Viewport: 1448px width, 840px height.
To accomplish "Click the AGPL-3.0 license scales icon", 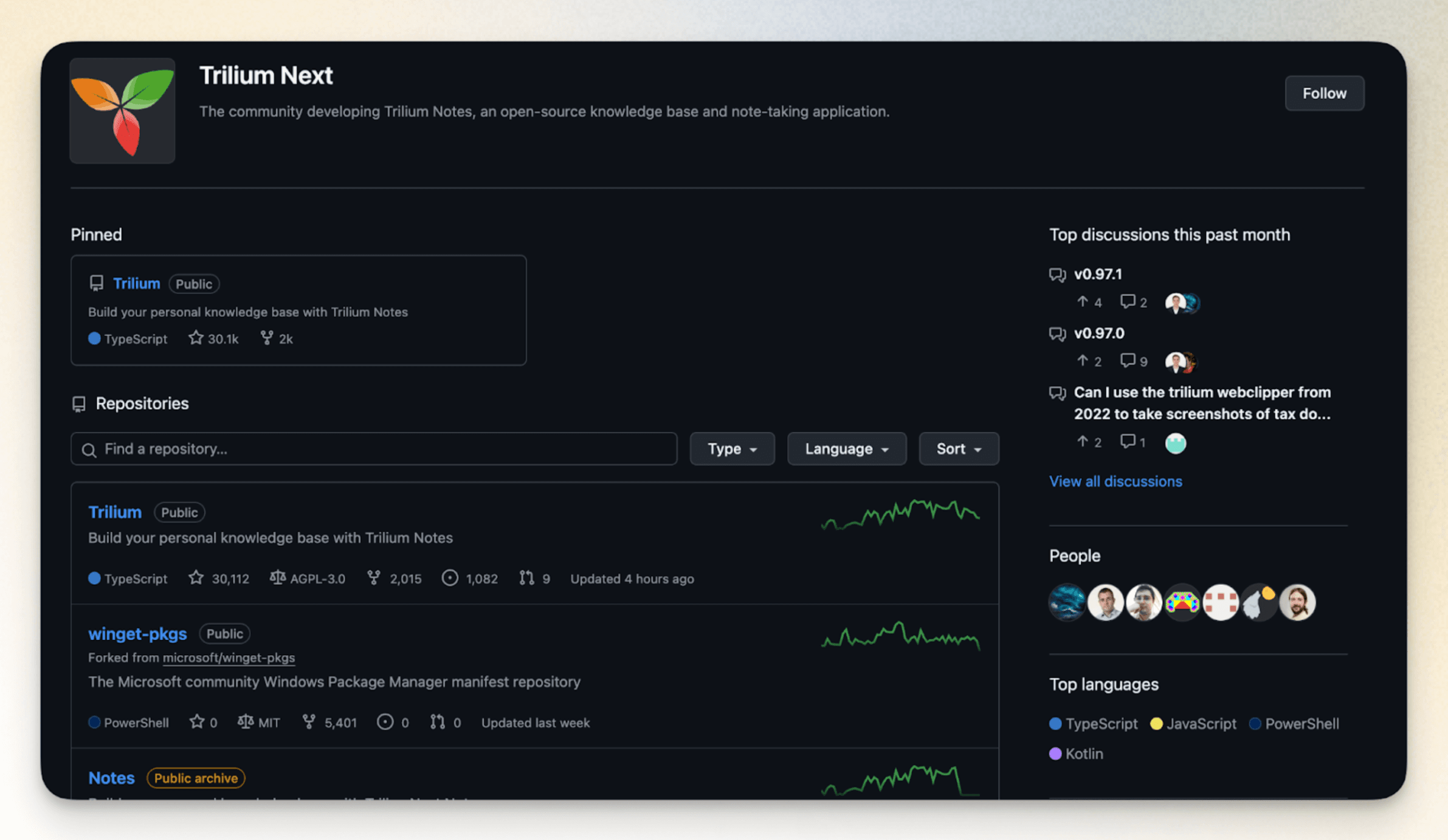I will (x=277, y=578).
